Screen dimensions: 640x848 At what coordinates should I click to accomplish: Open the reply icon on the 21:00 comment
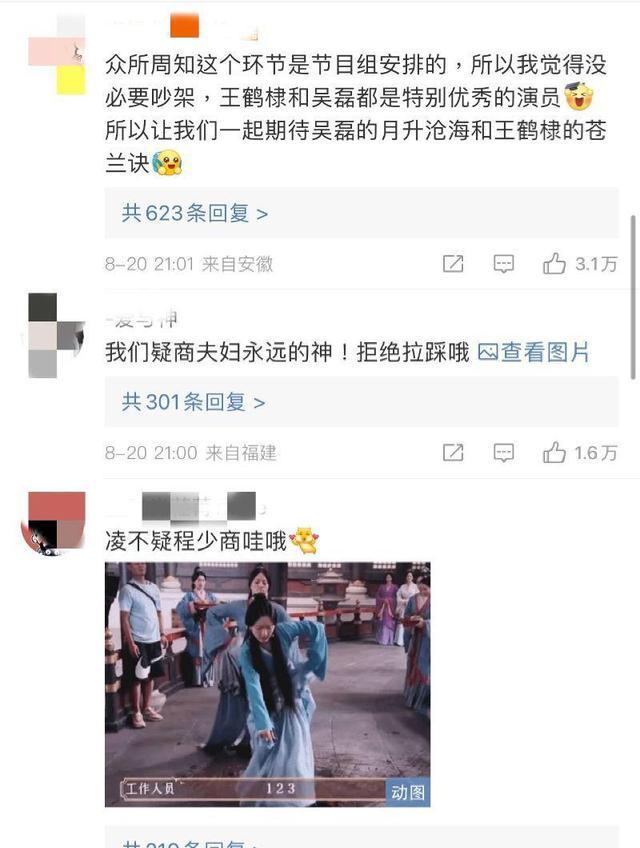(x=504, y=453)
